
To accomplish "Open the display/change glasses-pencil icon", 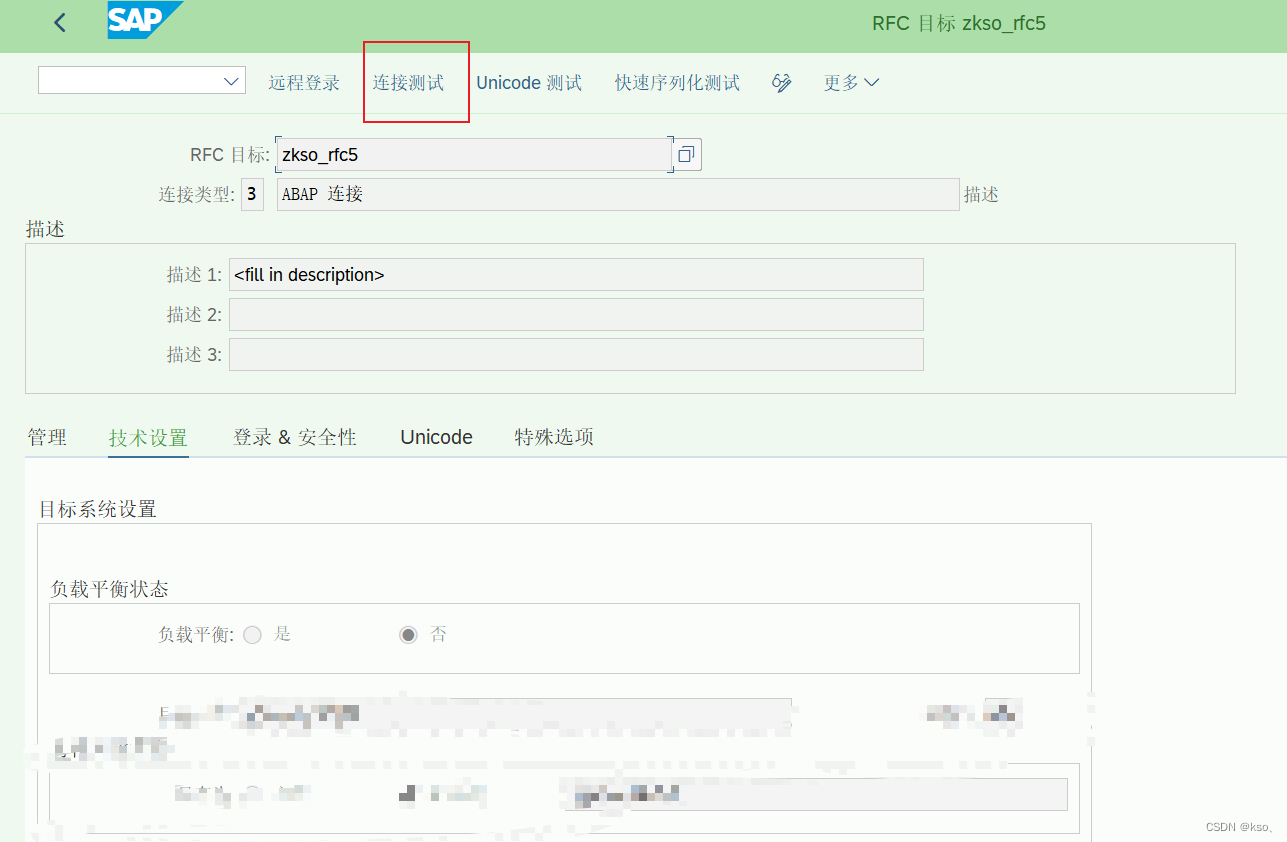I will point(782,83).
